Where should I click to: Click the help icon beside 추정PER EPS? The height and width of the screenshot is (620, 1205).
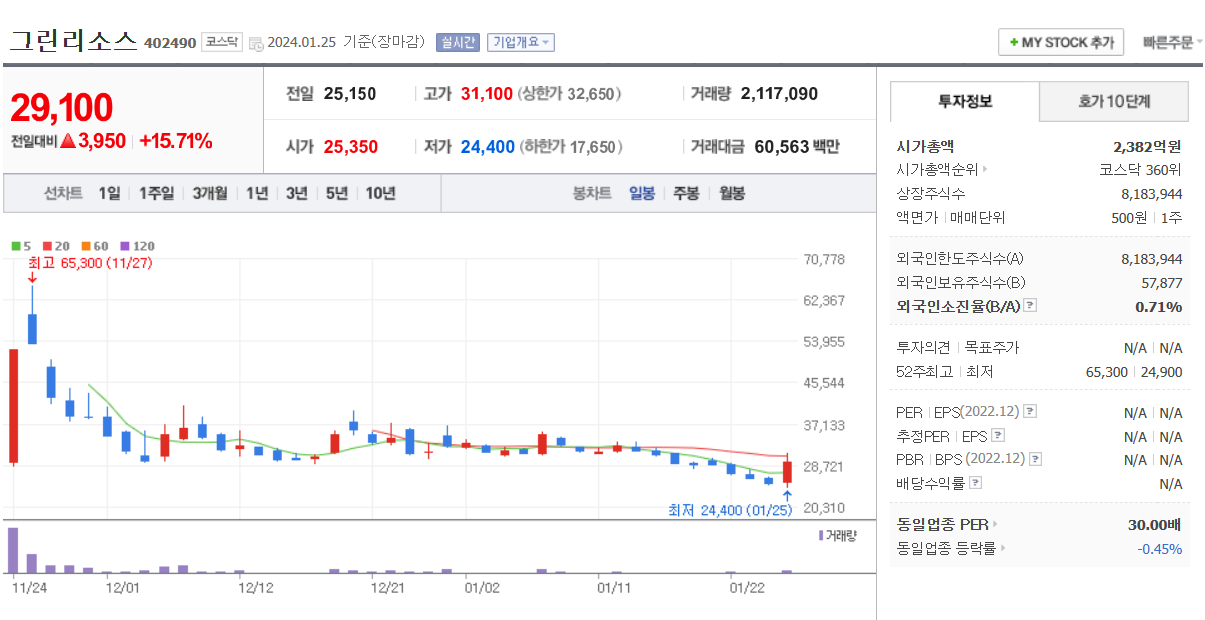[x=998, y=436]
